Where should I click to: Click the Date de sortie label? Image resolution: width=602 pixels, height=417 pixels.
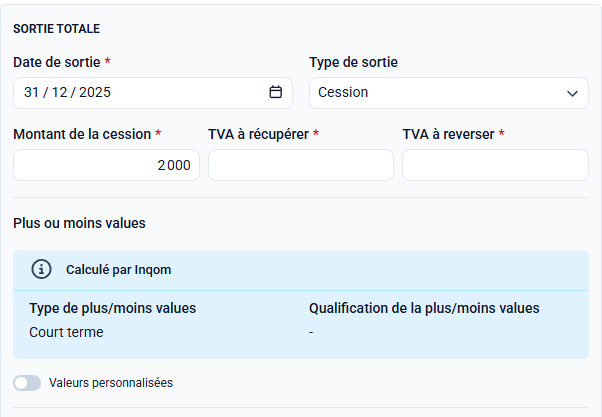[56, 62]
